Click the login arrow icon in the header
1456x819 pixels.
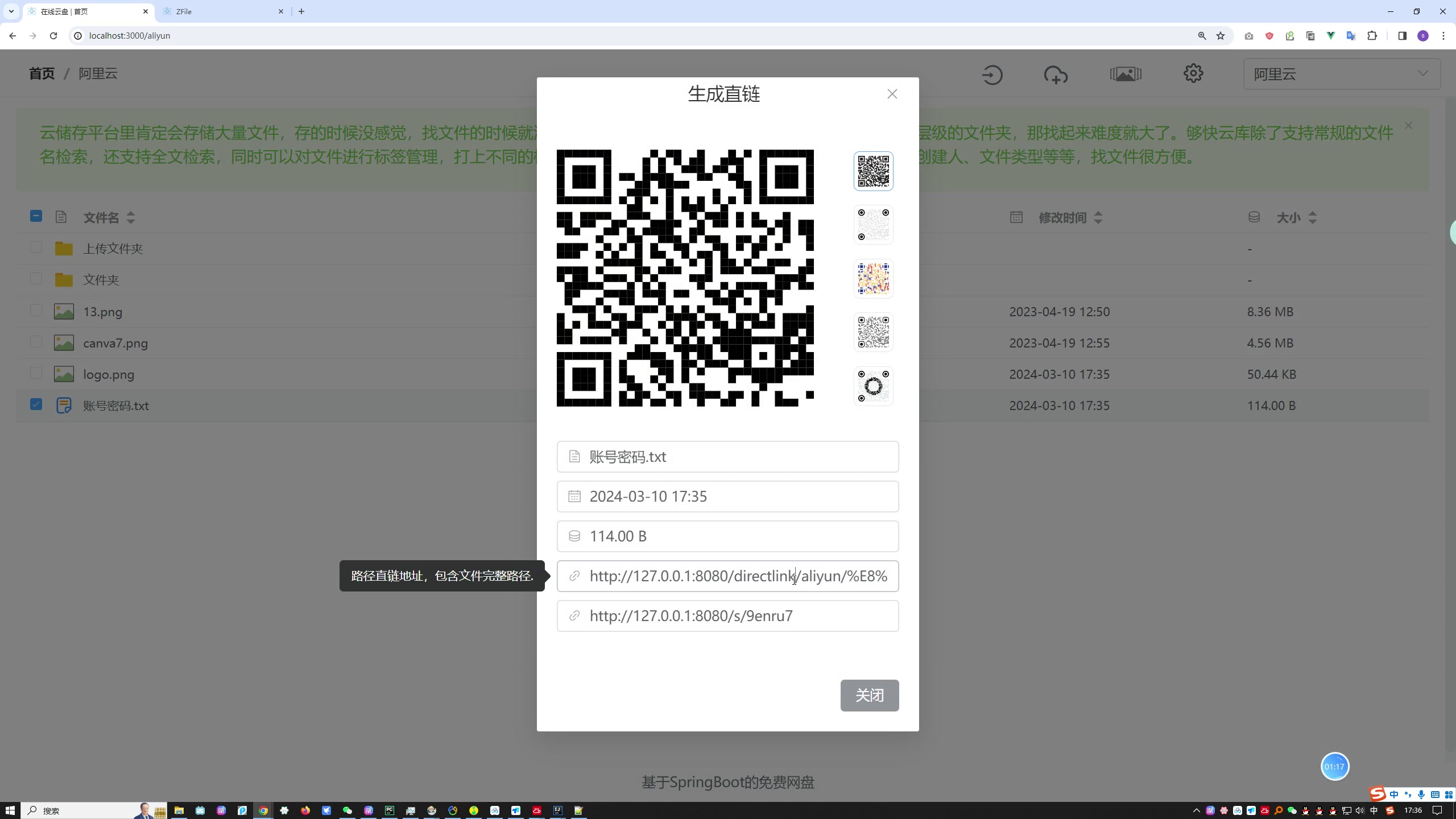(992, 75)
